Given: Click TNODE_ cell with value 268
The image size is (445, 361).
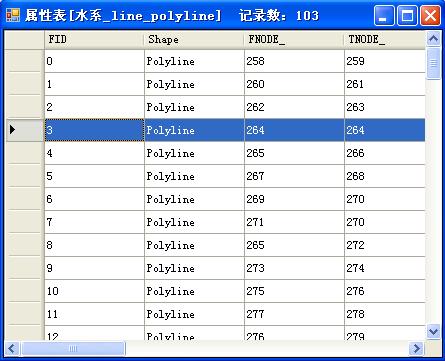Looking at the screenshot, I should click(x=385, y=176).
